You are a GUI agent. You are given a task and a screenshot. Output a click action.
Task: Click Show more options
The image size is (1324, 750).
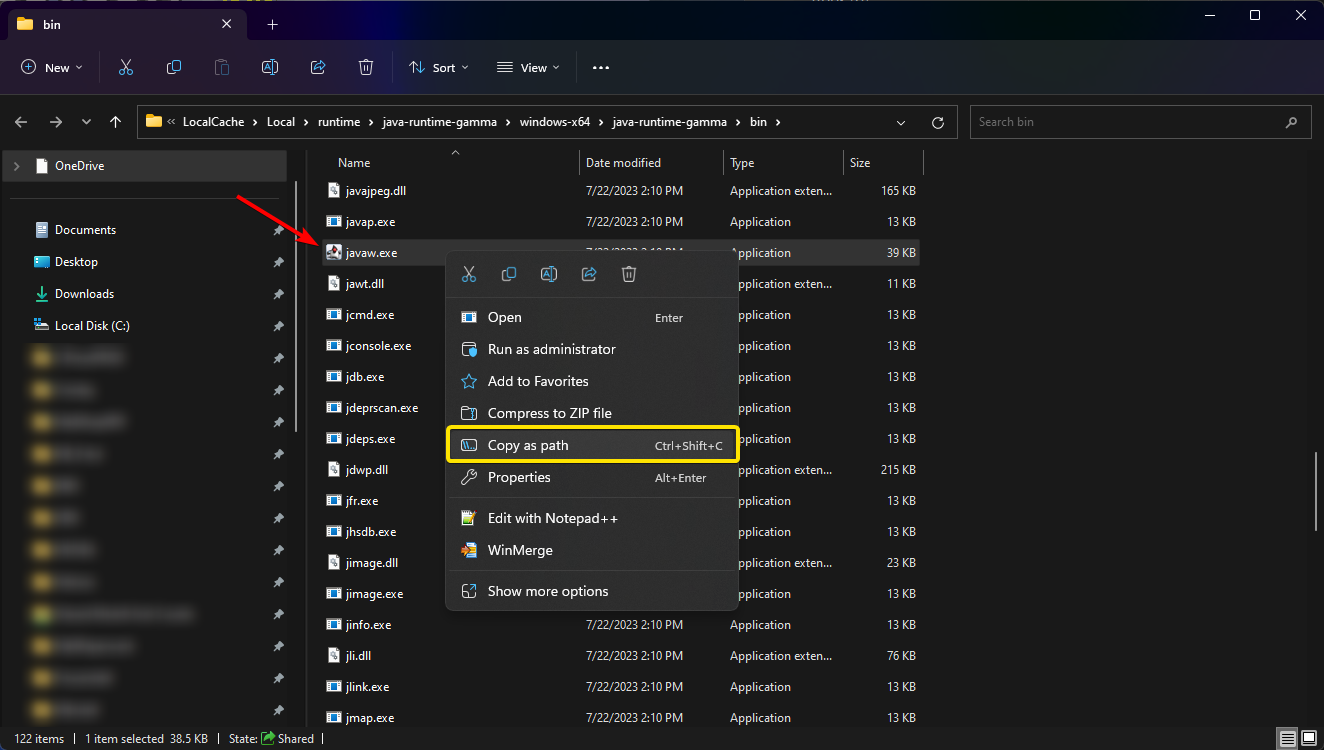(x=547, y=591)
